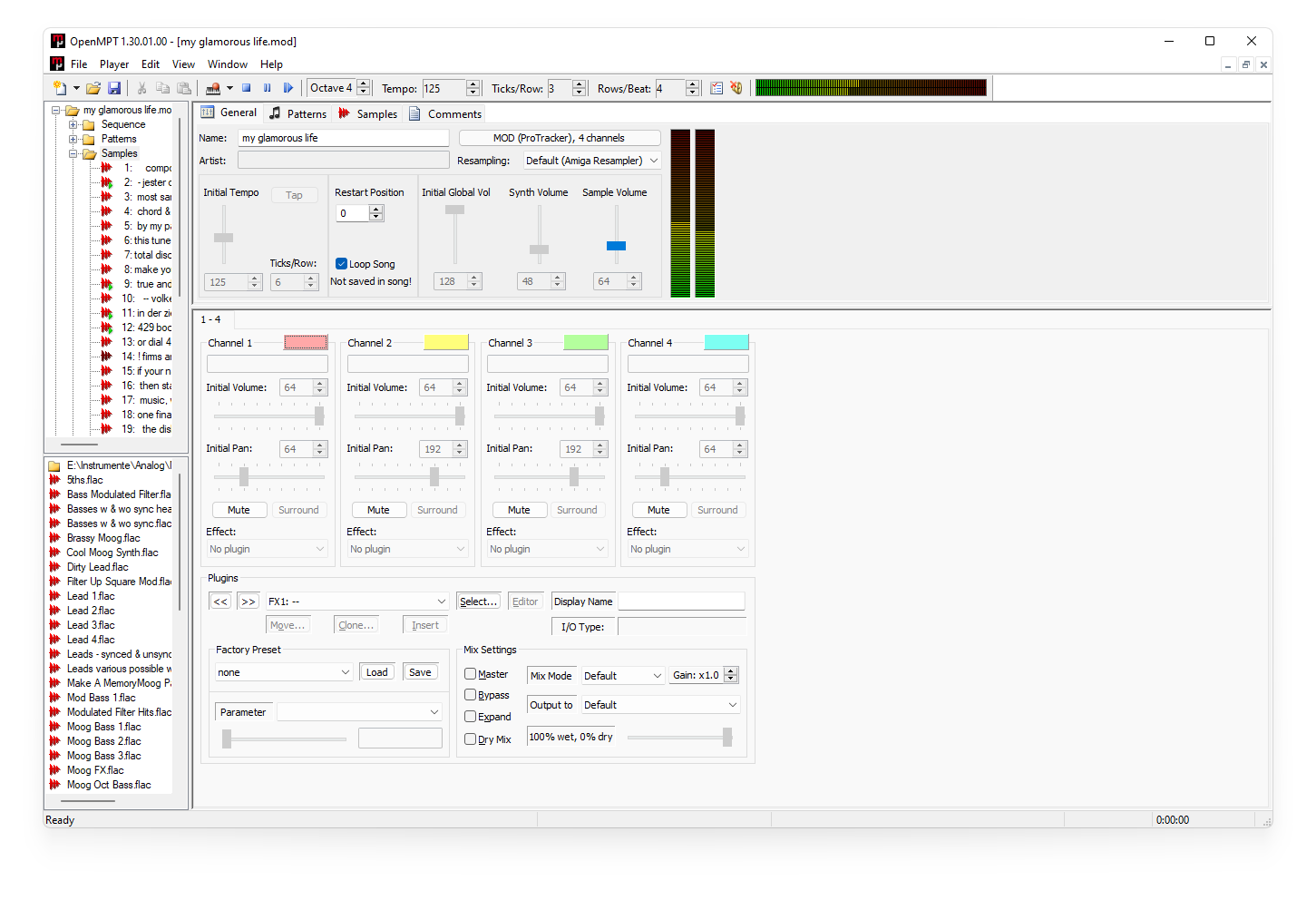Click the Patterns folder icon in the tree
This screenshot has width=1316, height=900.
[x=89, y=139]
